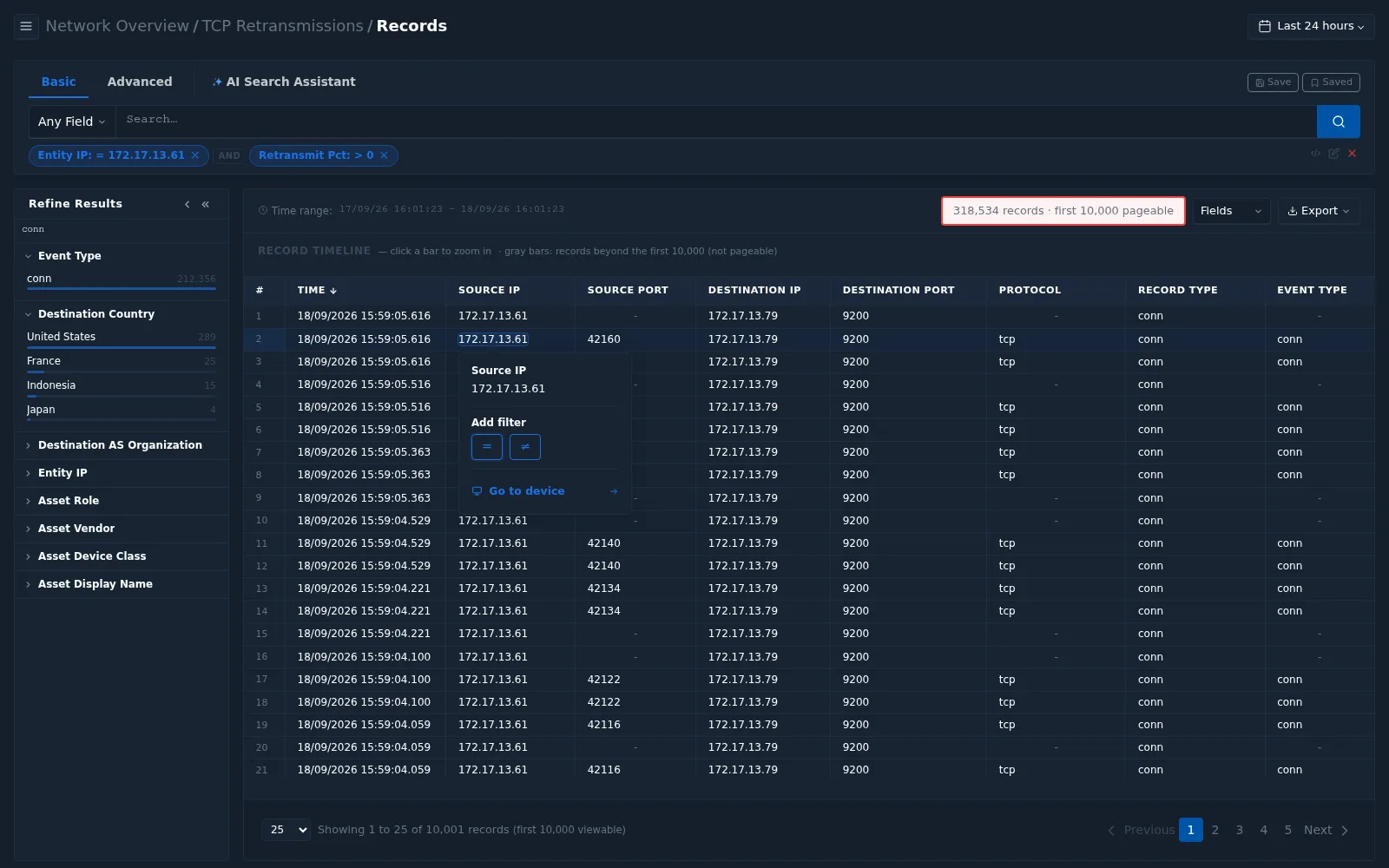
Task: Go to TCP Retransmissions breadcrumb
Action: pos(282,26)
